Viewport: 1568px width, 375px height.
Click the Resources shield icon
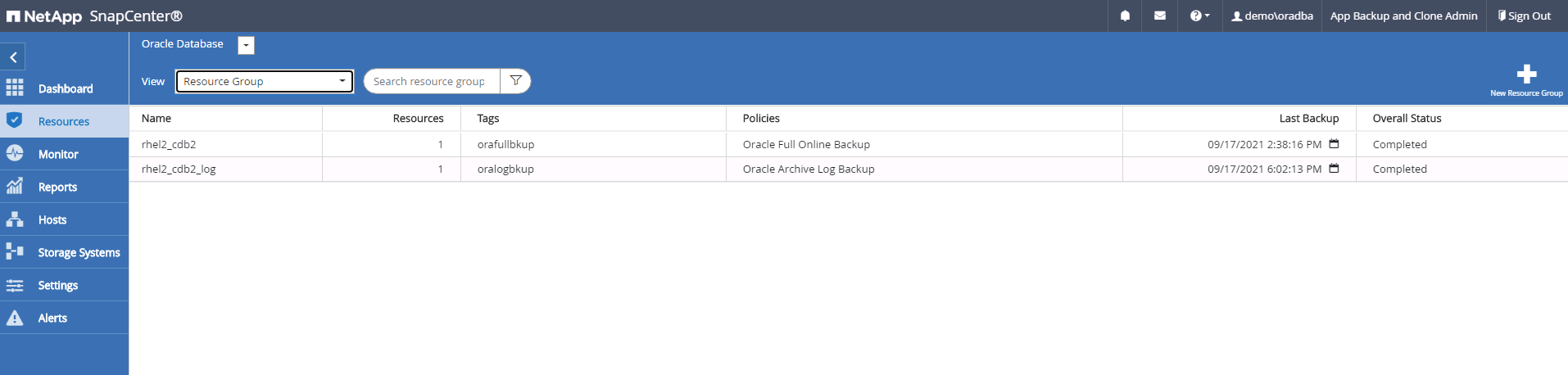tap(15, 120)
